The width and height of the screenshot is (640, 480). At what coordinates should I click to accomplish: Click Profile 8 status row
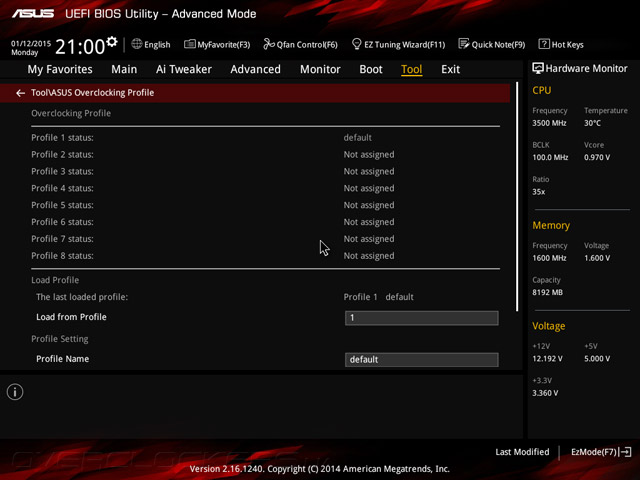click(265, 256)
